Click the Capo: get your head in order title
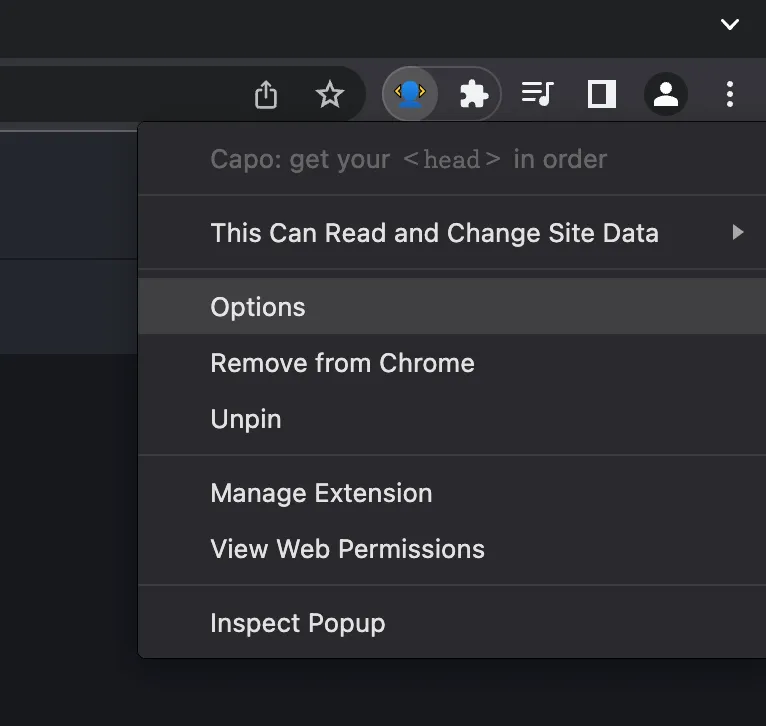 [408, 159]
